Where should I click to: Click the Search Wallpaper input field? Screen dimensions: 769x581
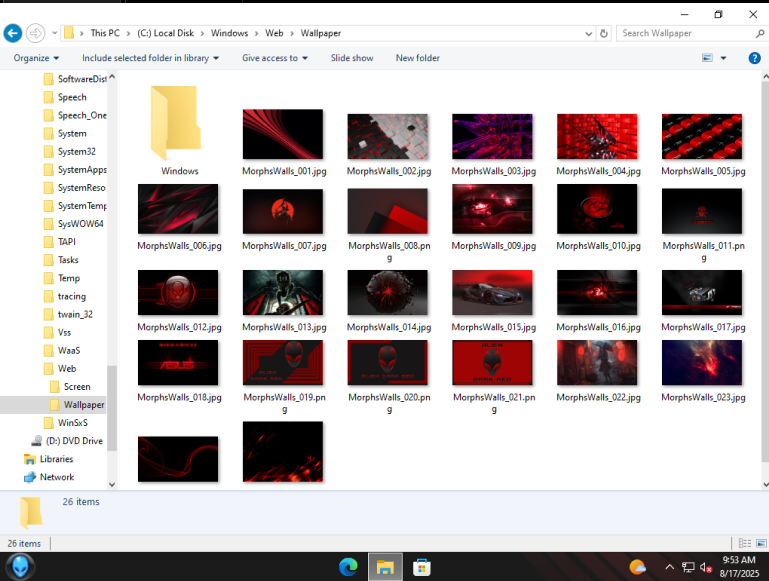686,33
